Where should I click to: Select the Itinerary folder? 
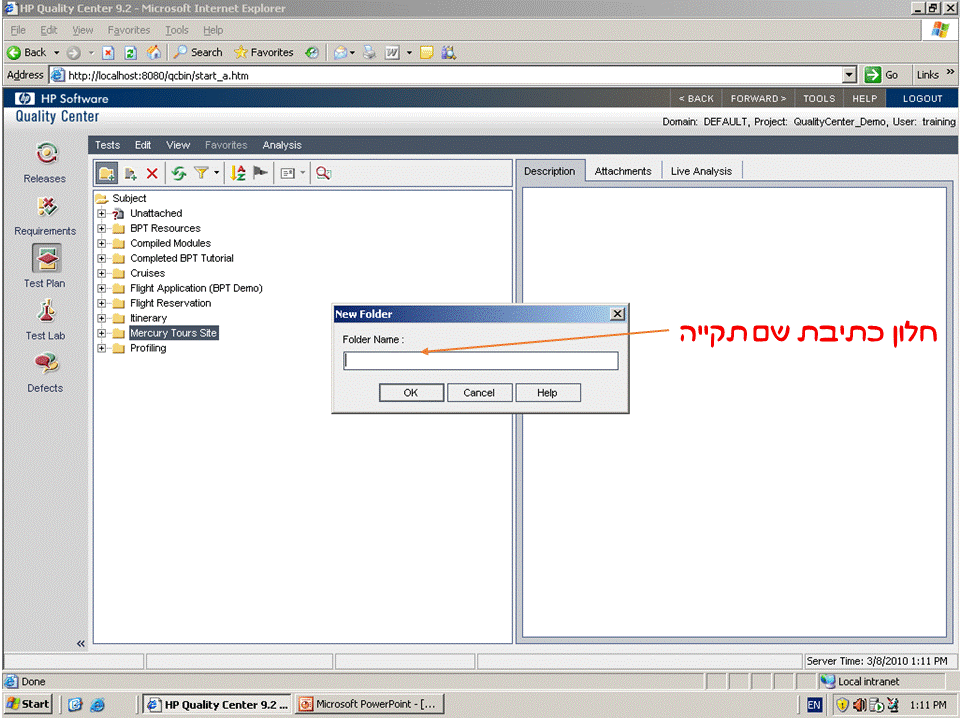148,318
